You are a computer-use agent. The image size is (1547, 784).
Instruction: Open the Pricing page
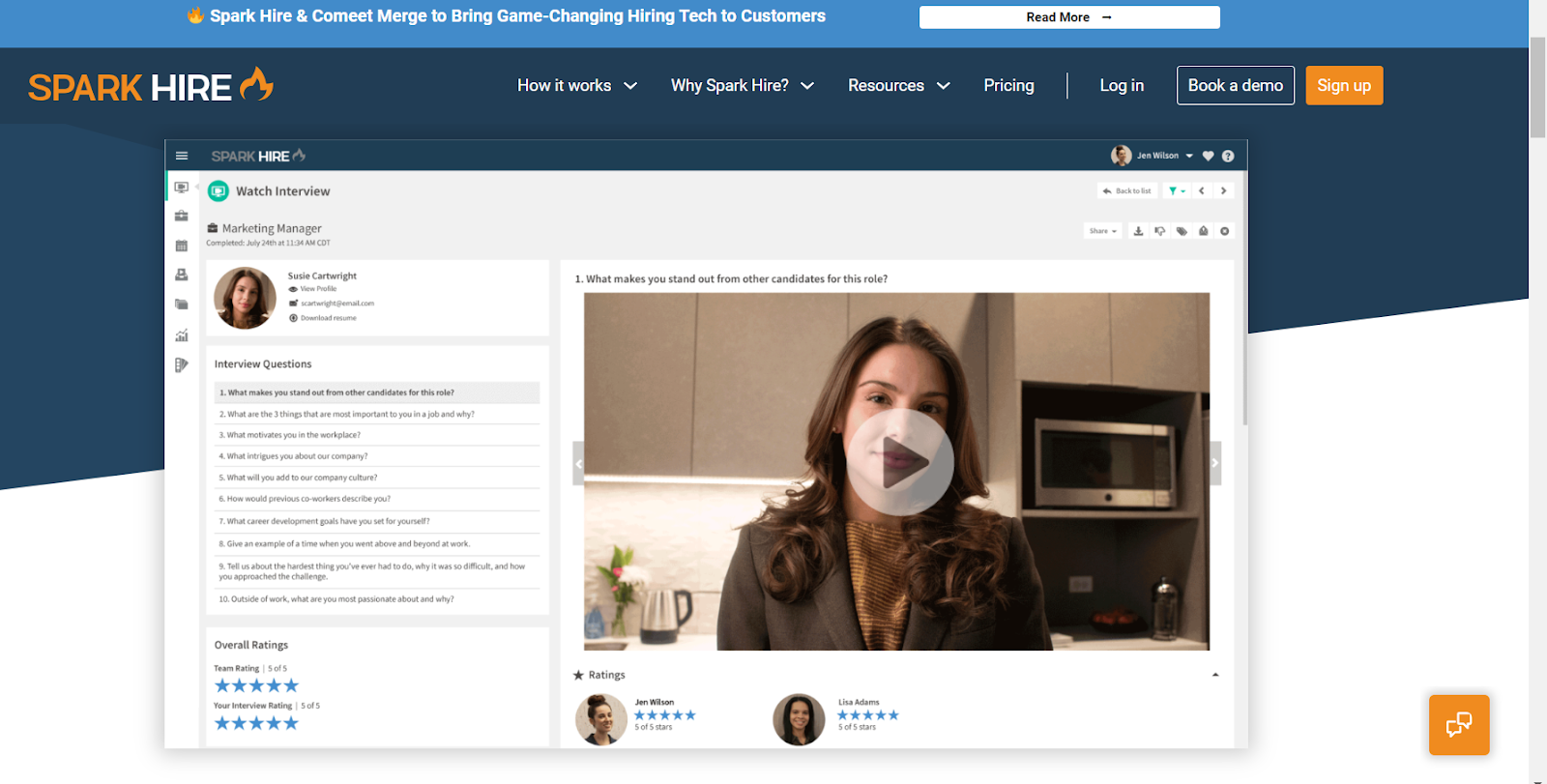tap(1008, 85)
